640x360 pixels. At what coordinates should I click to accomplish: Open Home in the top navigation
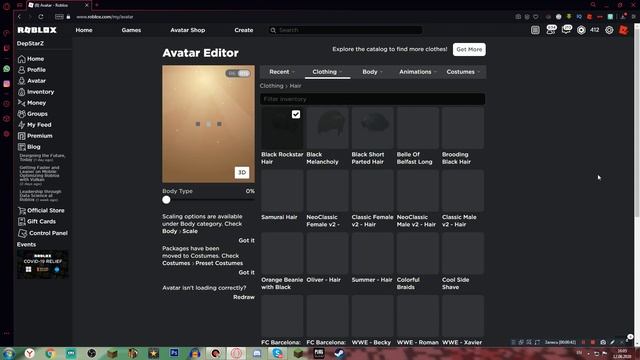[84, 30]
